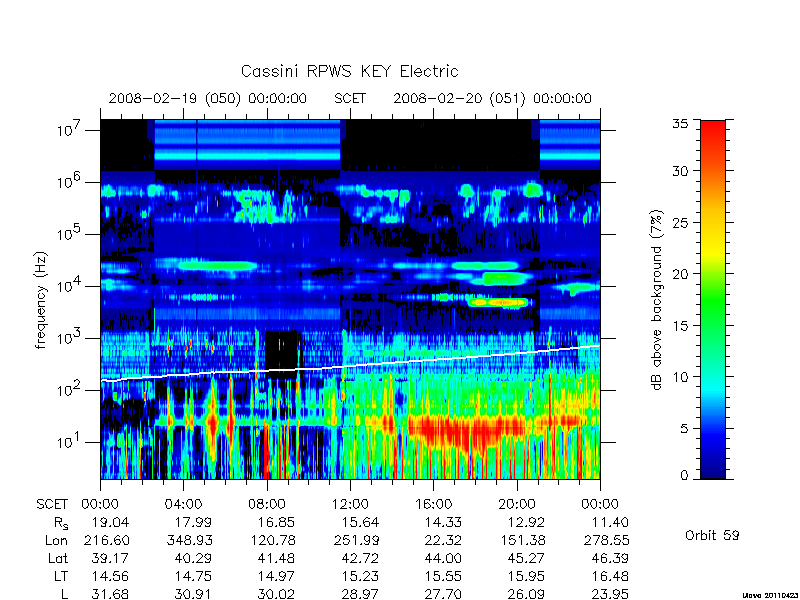Viewport: 800px width, 600px height.
Task: Click the 'Lat' row label
Action: [x=58, y=559]
